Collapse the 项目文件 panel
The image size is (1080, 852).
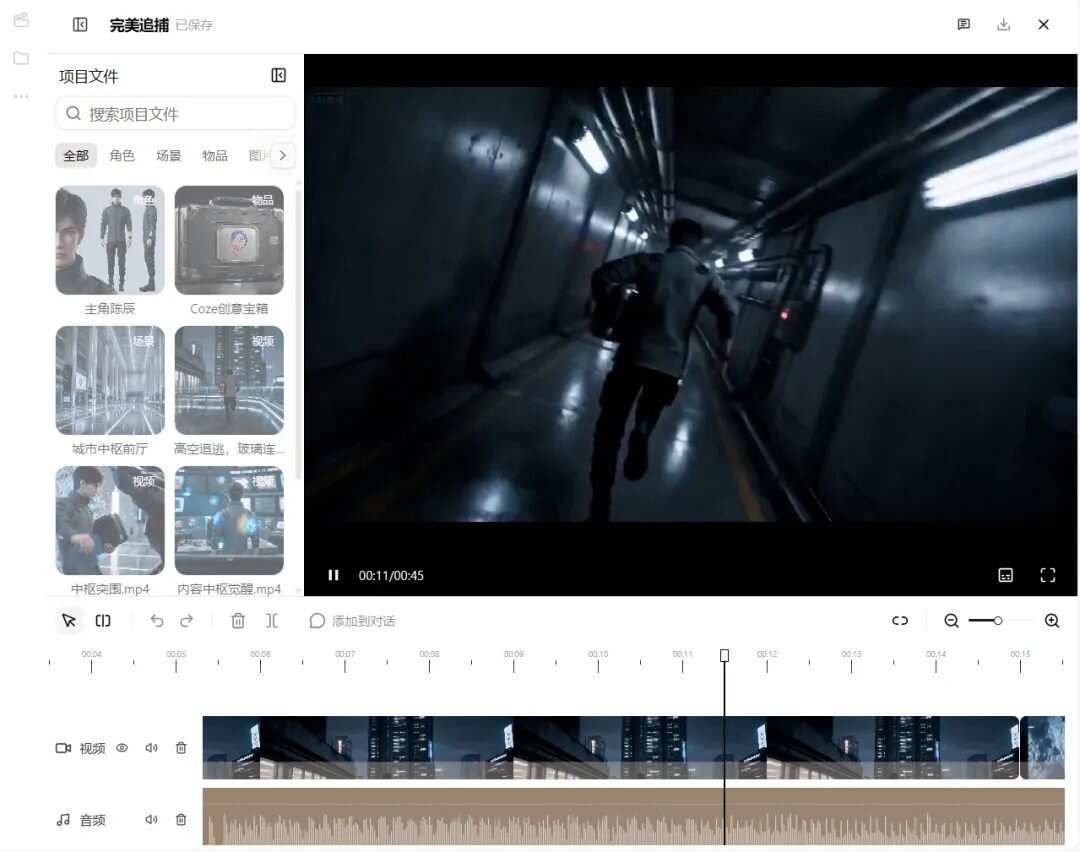(x=278, y=75)
